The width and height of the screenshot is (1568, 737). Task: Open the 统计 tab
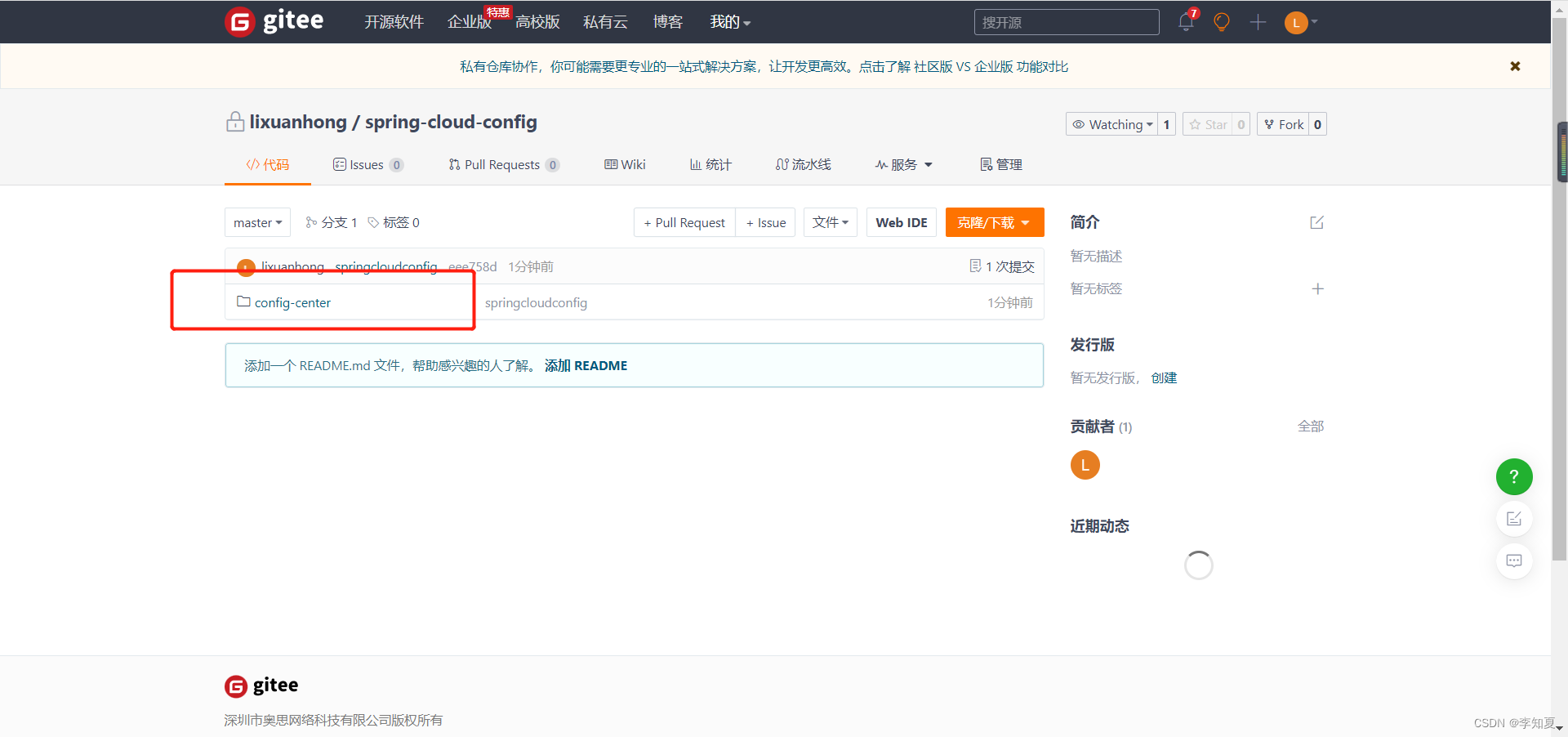click(710, 164)
